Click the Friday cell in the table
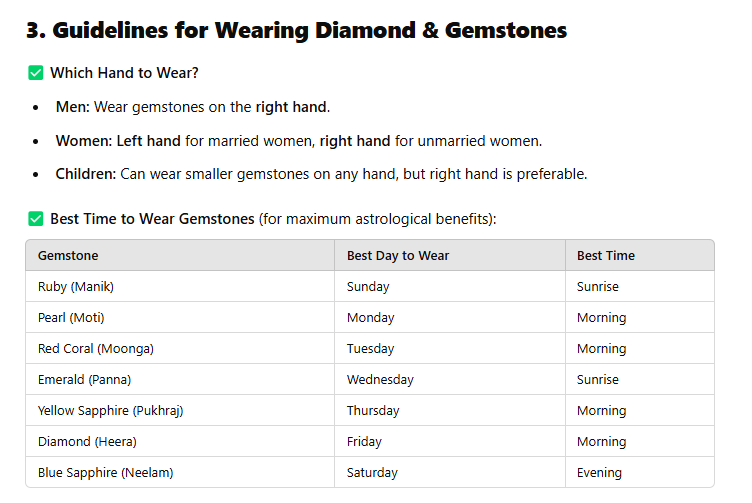752x503 pixels. (450, 442)
